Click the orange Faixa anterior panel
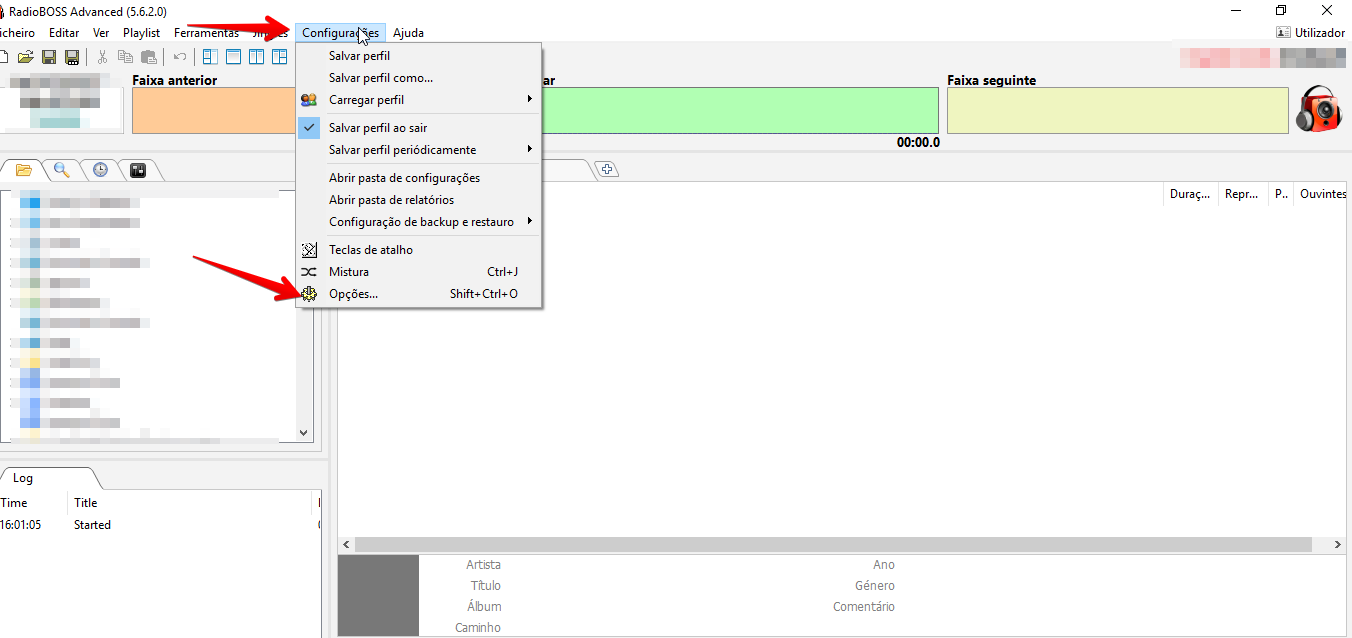 tap(216, 110)
